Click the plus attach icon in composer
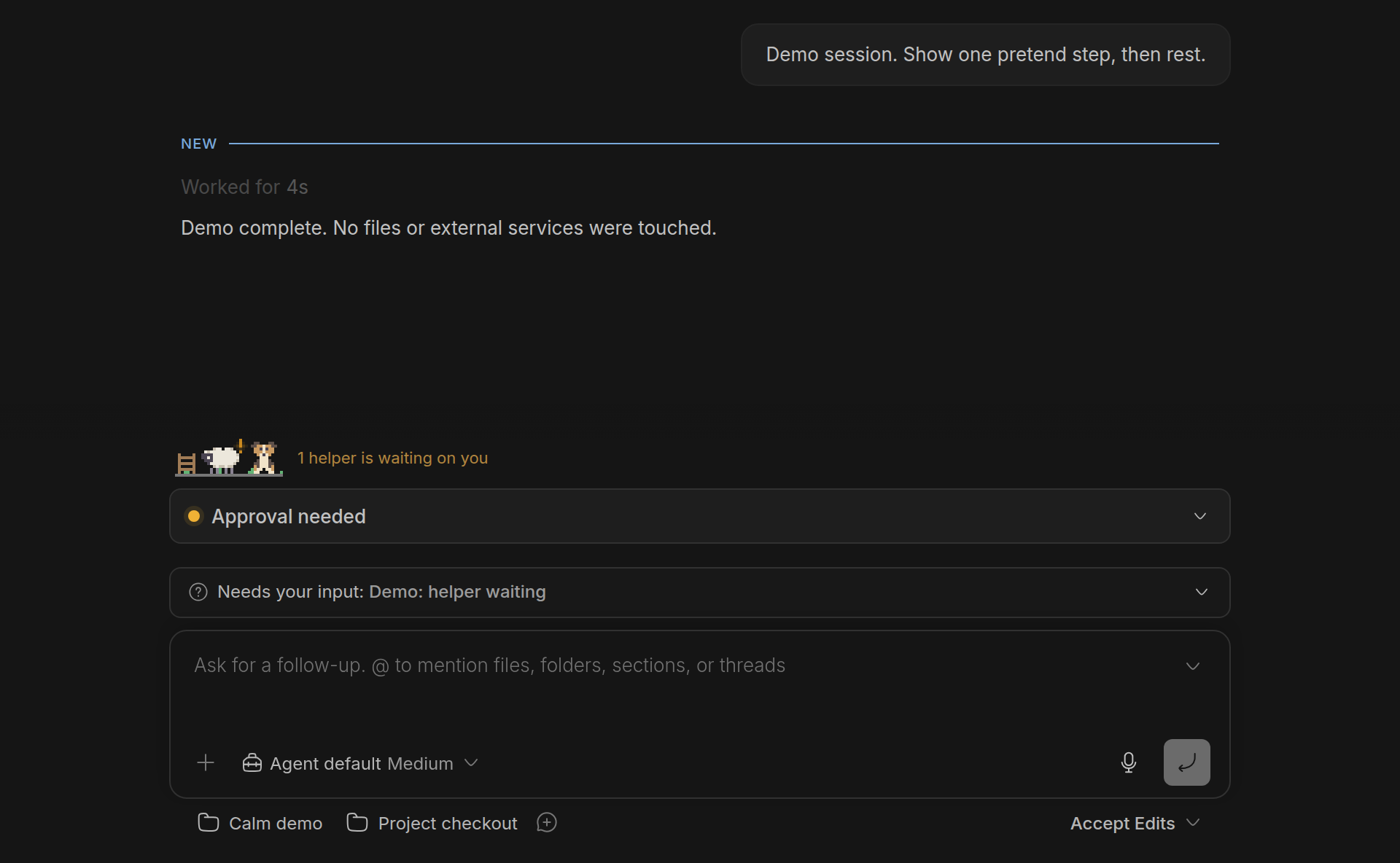1400x863 pixels. 206,763
